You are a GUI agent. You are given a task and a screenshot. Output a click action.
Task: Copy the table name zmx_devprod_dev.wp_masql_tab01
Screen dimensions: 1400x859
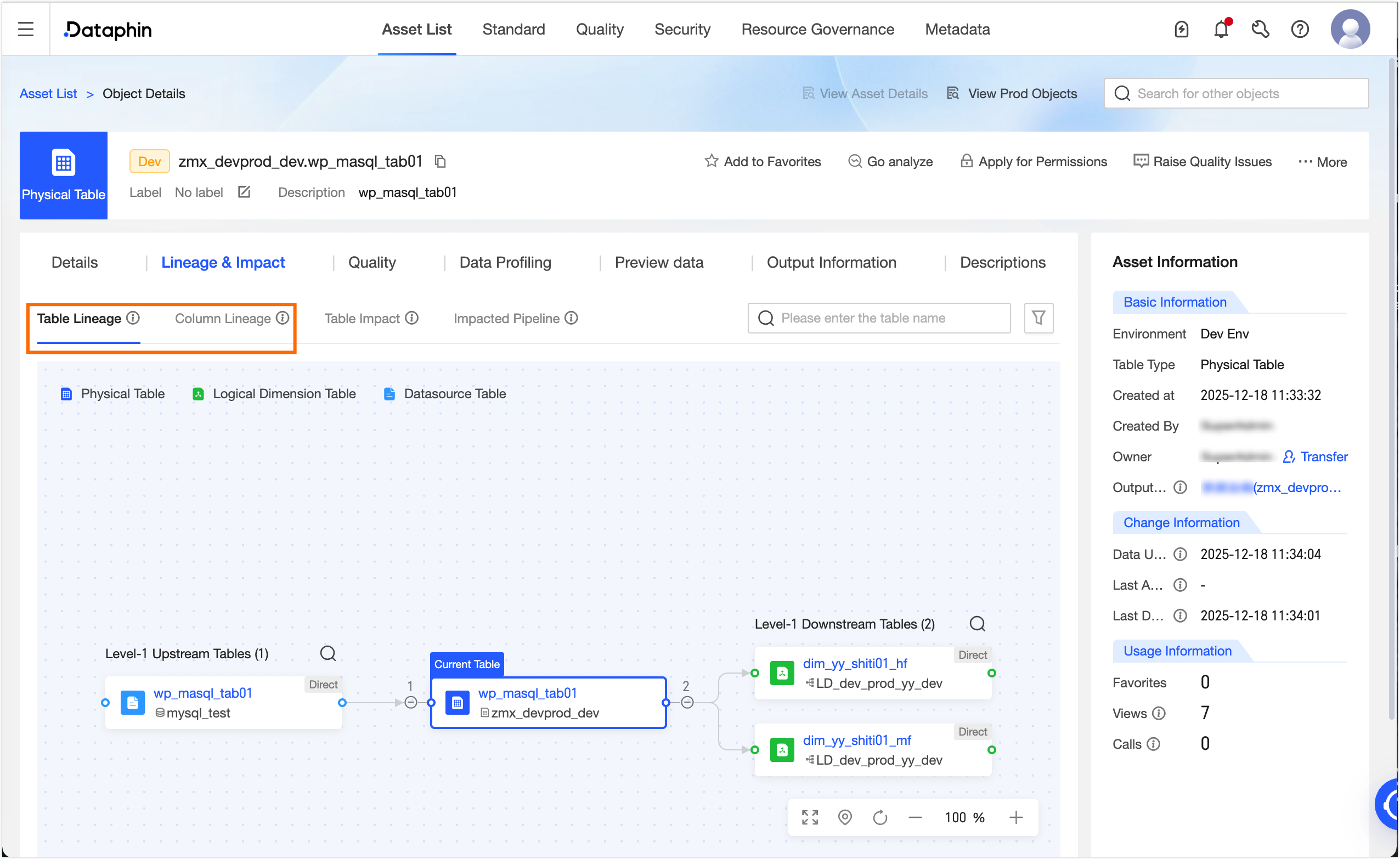click(x=441, y=161)
